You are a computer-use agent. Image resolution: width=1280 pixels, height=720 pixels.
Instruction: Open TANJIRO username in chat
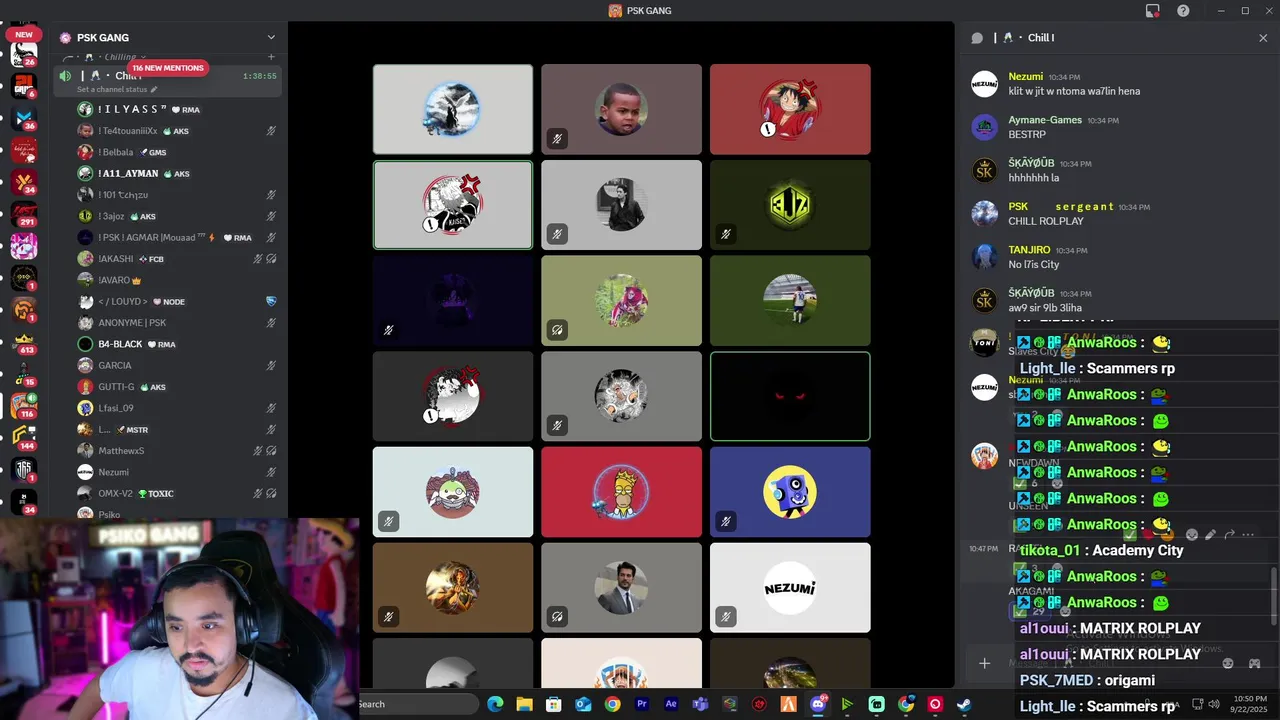coord(1029,250)
